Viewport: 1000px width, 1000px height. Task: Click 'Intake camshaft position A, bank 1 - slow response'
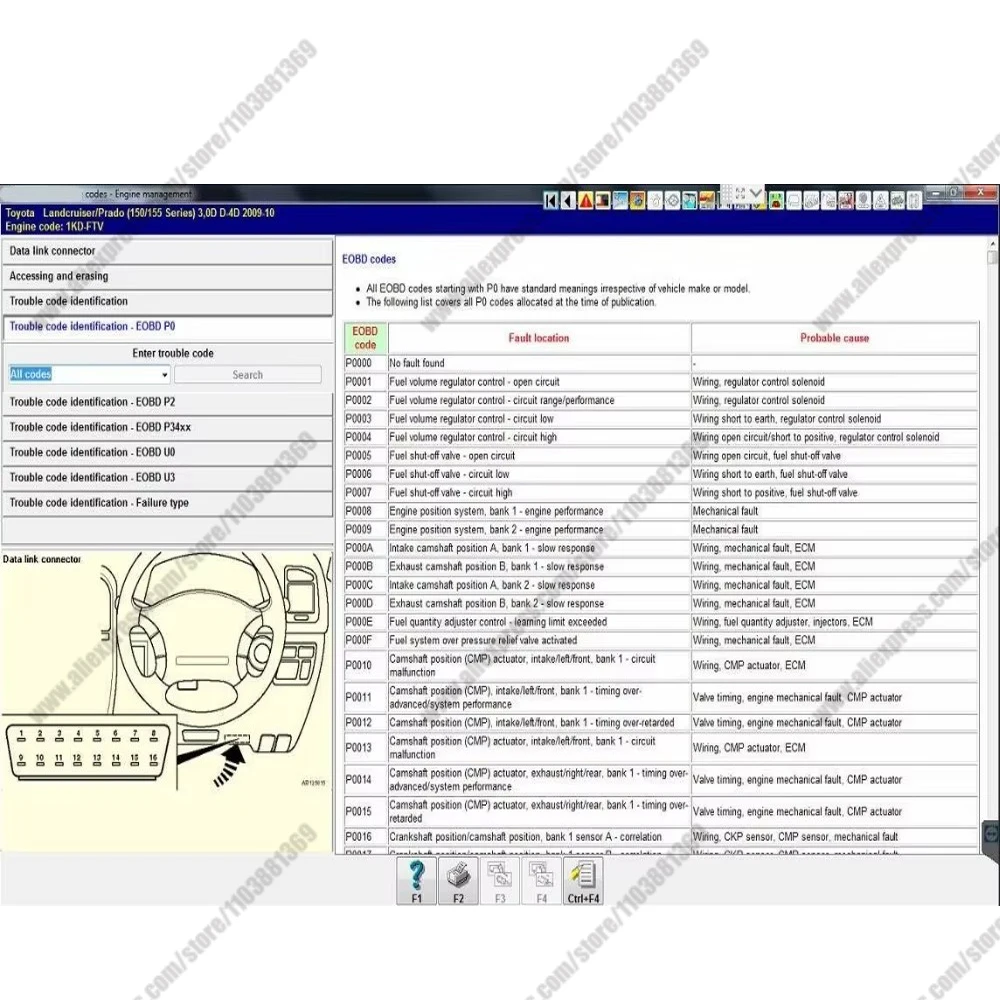click(x=492, y=548)
